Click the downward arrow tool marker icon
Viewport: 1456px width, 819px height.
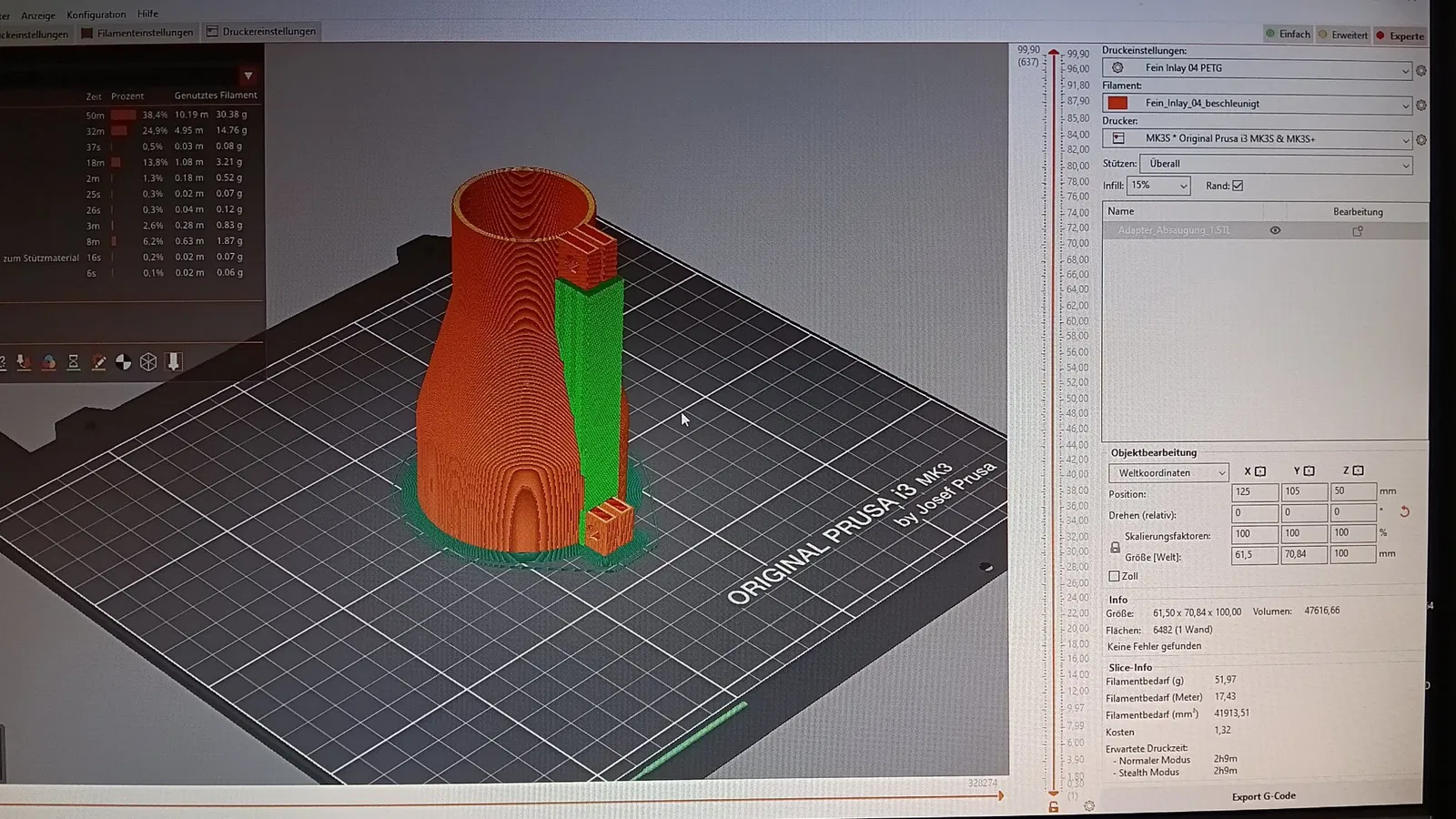174,361
